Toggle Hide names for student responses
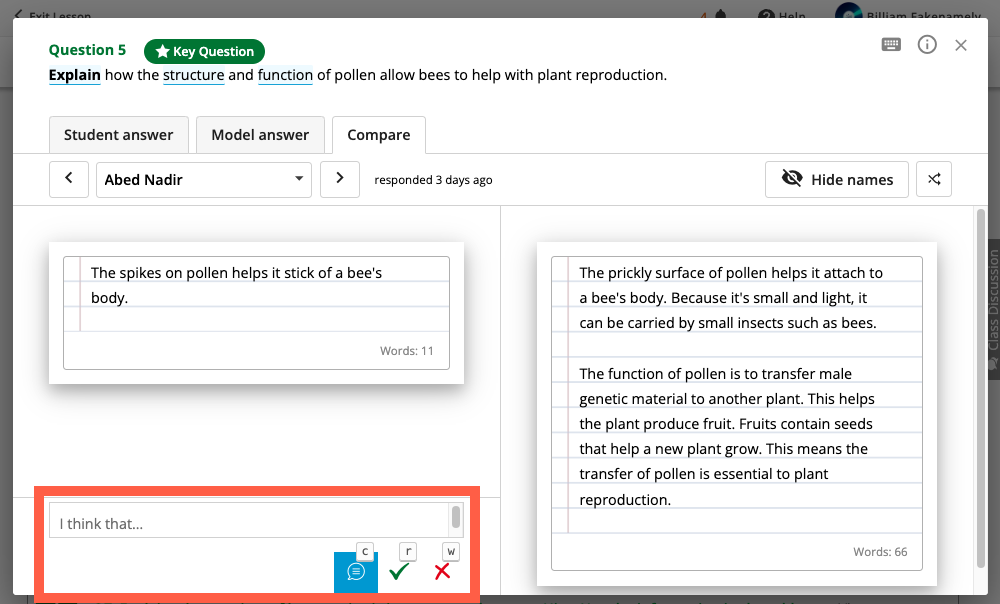 [836, 179]
